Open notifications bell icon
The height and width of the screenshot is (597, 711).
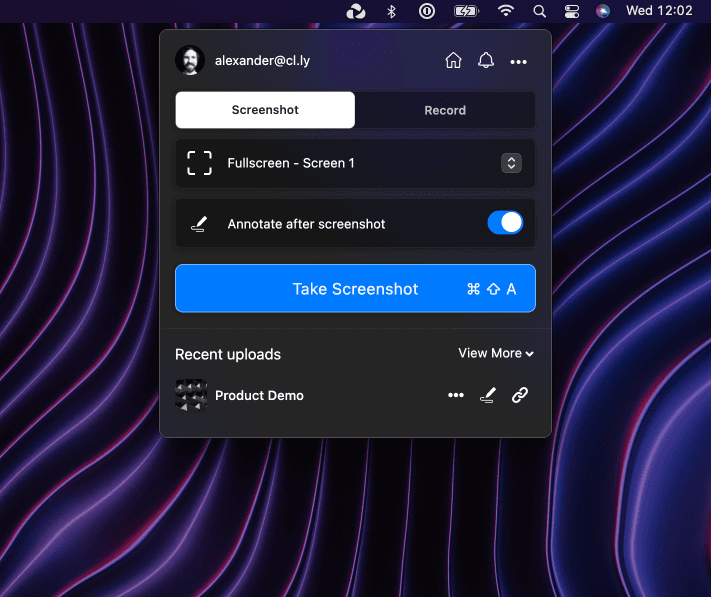tap(486, 60)
